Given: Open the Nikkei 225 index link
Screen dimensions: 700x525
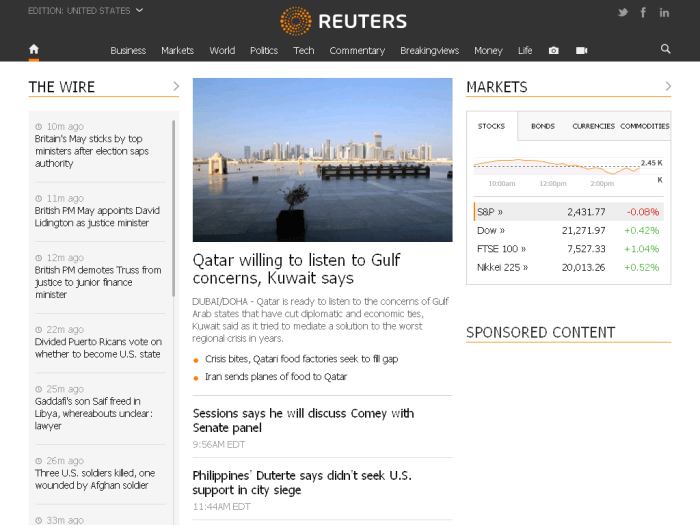Looking at the screenshot, I should (x=502, y=267).
